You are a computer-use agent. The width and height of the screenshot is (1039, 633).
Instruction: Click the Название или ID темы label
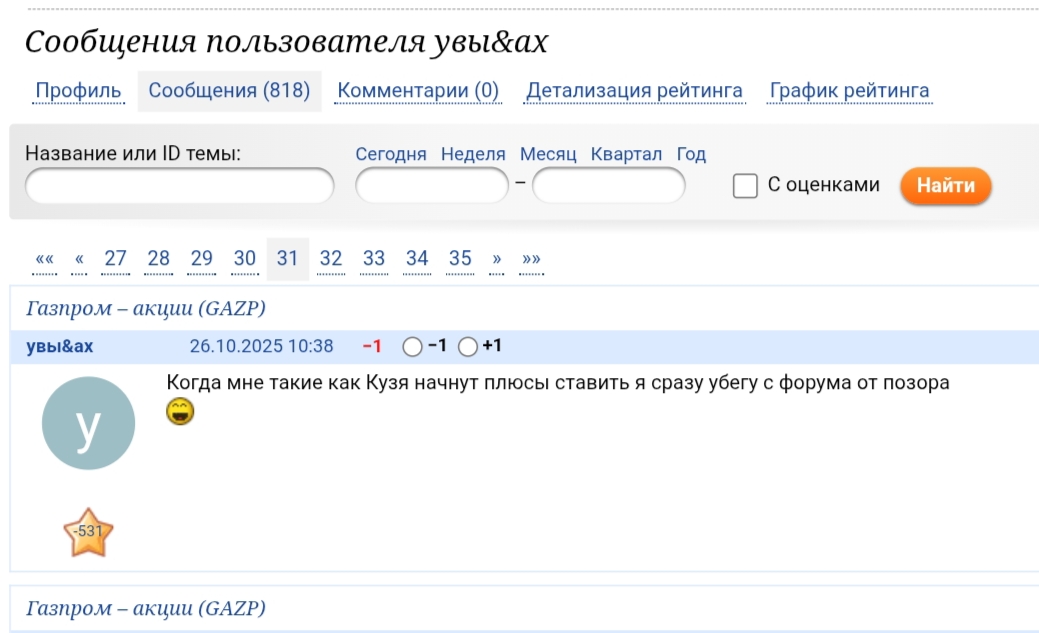coord(133,154)
